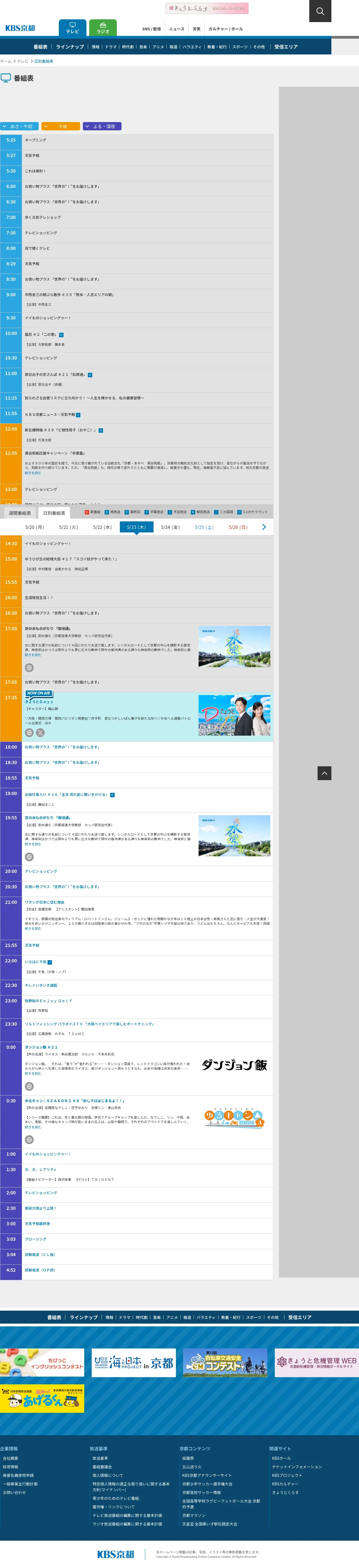The image size is (359, 1568).
Task: Jump to the よる・深夜 time section
Action: point(102,126)
